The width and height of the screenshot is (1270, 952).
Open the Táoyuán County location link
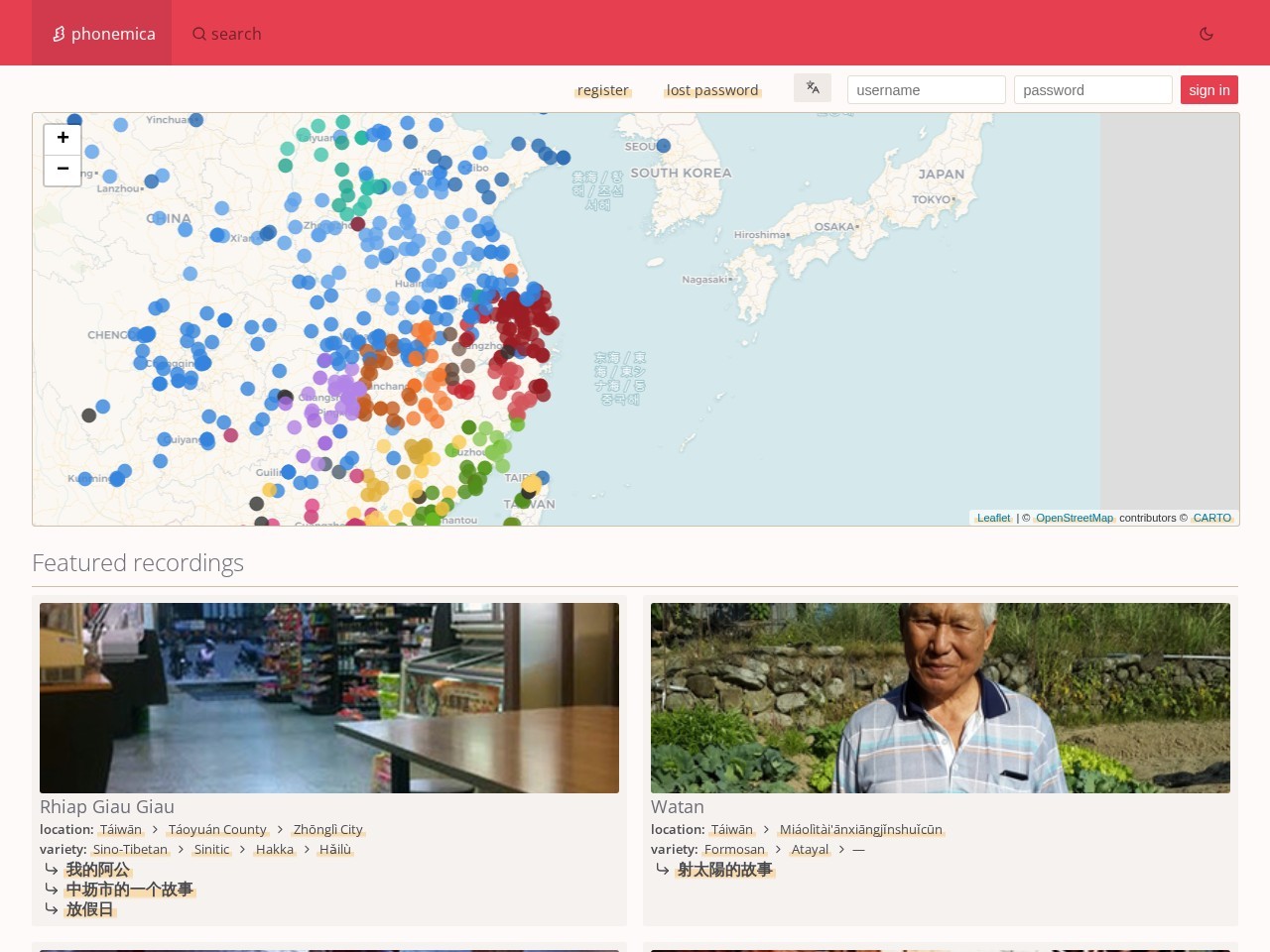pos(217,830)
